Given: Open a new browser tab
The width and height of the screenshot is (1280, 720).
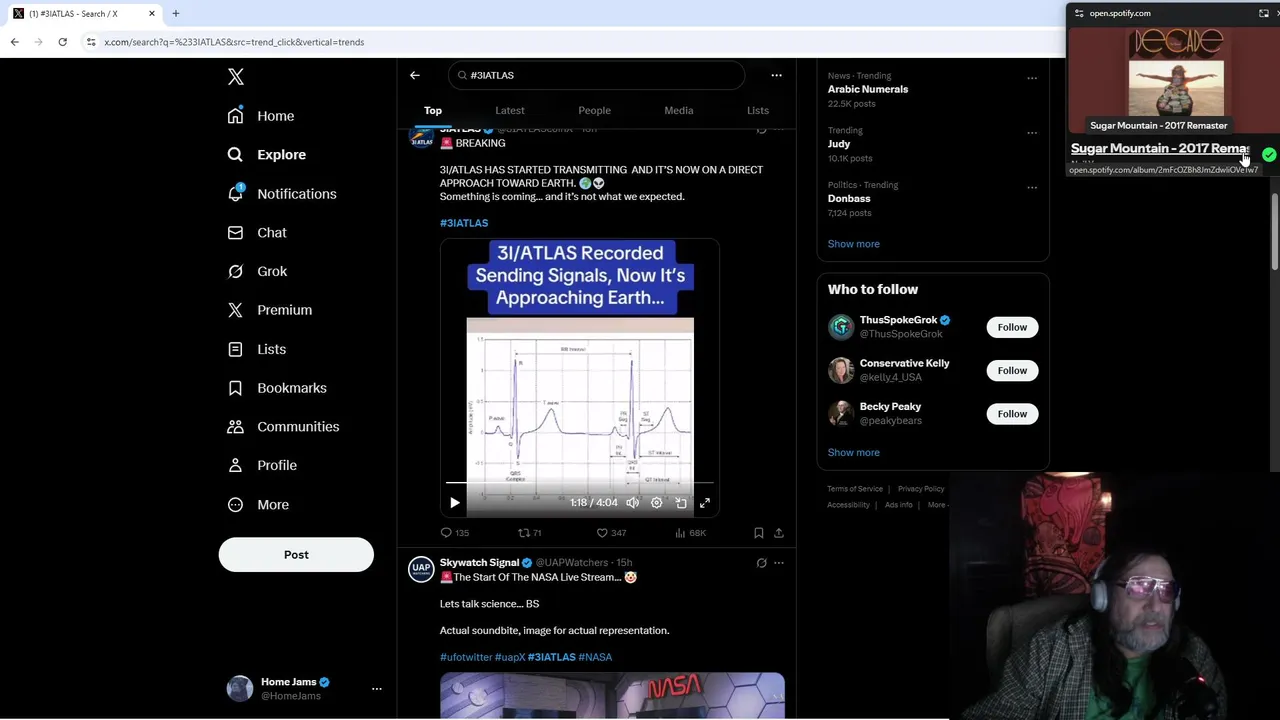Looking at the screenshot, I should [x=175, y=13].
